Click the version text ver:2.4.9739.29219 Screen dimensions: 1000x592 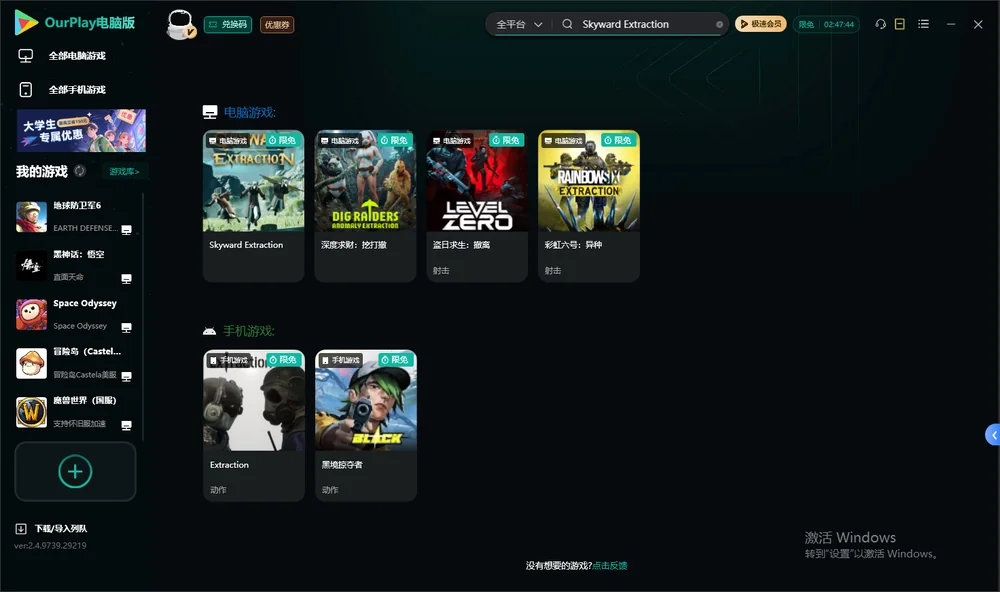(x=50, y=545)
